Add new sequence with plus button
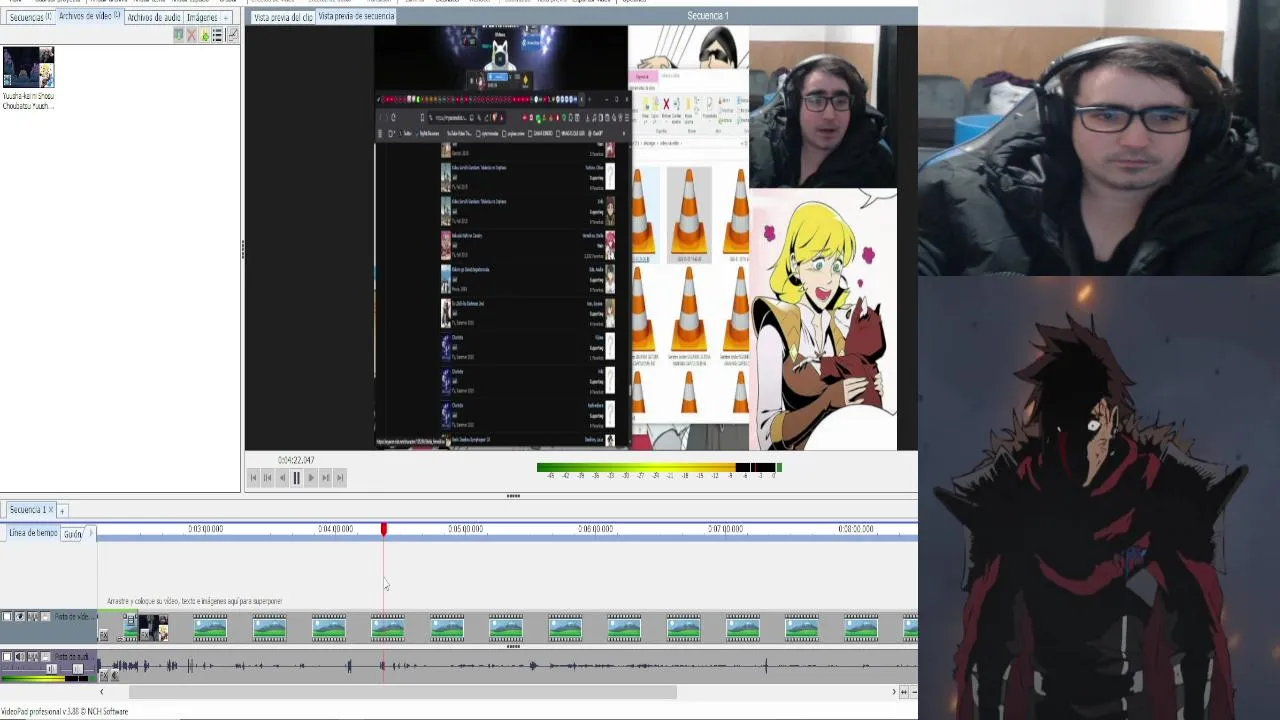Viewport: 1280px width, 720px height. (61, 511)
